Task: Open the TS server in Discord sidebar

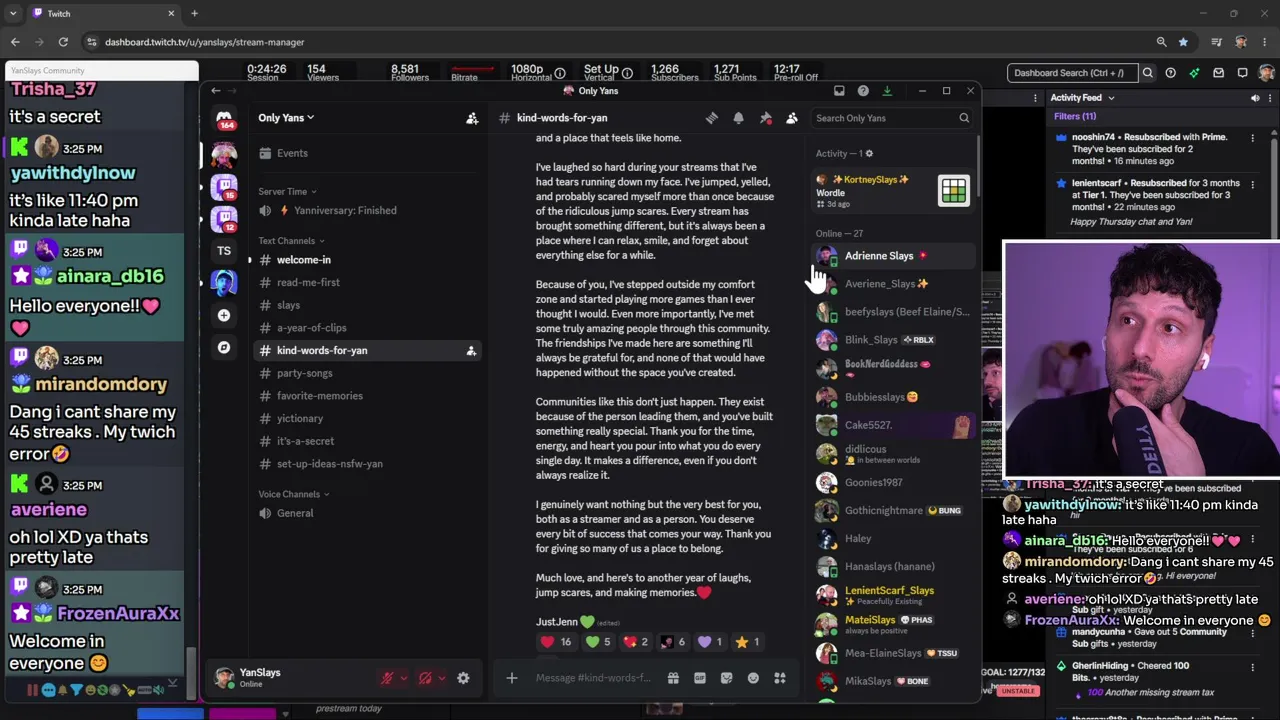Action: click(x=224, y=250)
